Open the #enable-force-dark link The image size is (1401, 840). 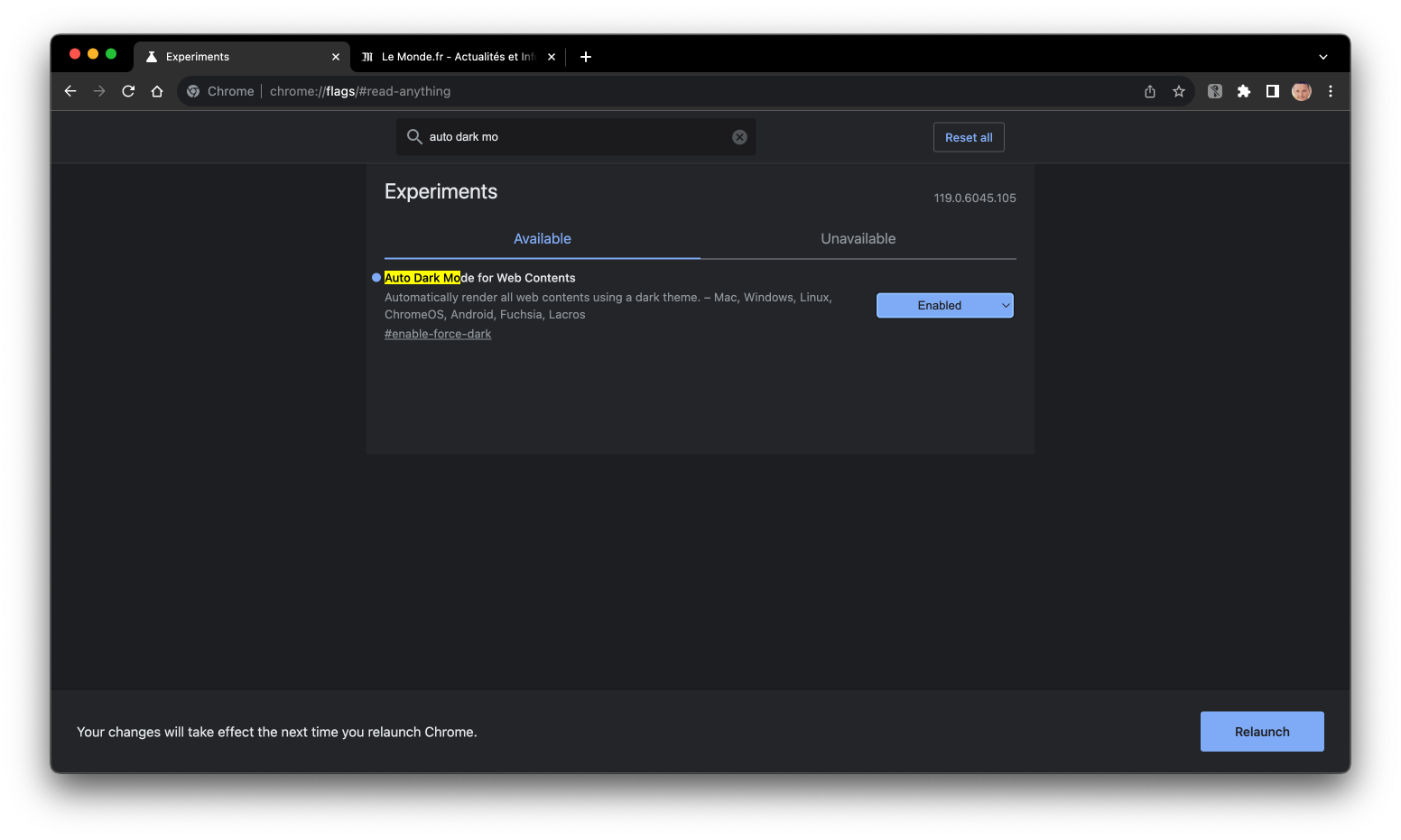[438, 334]
